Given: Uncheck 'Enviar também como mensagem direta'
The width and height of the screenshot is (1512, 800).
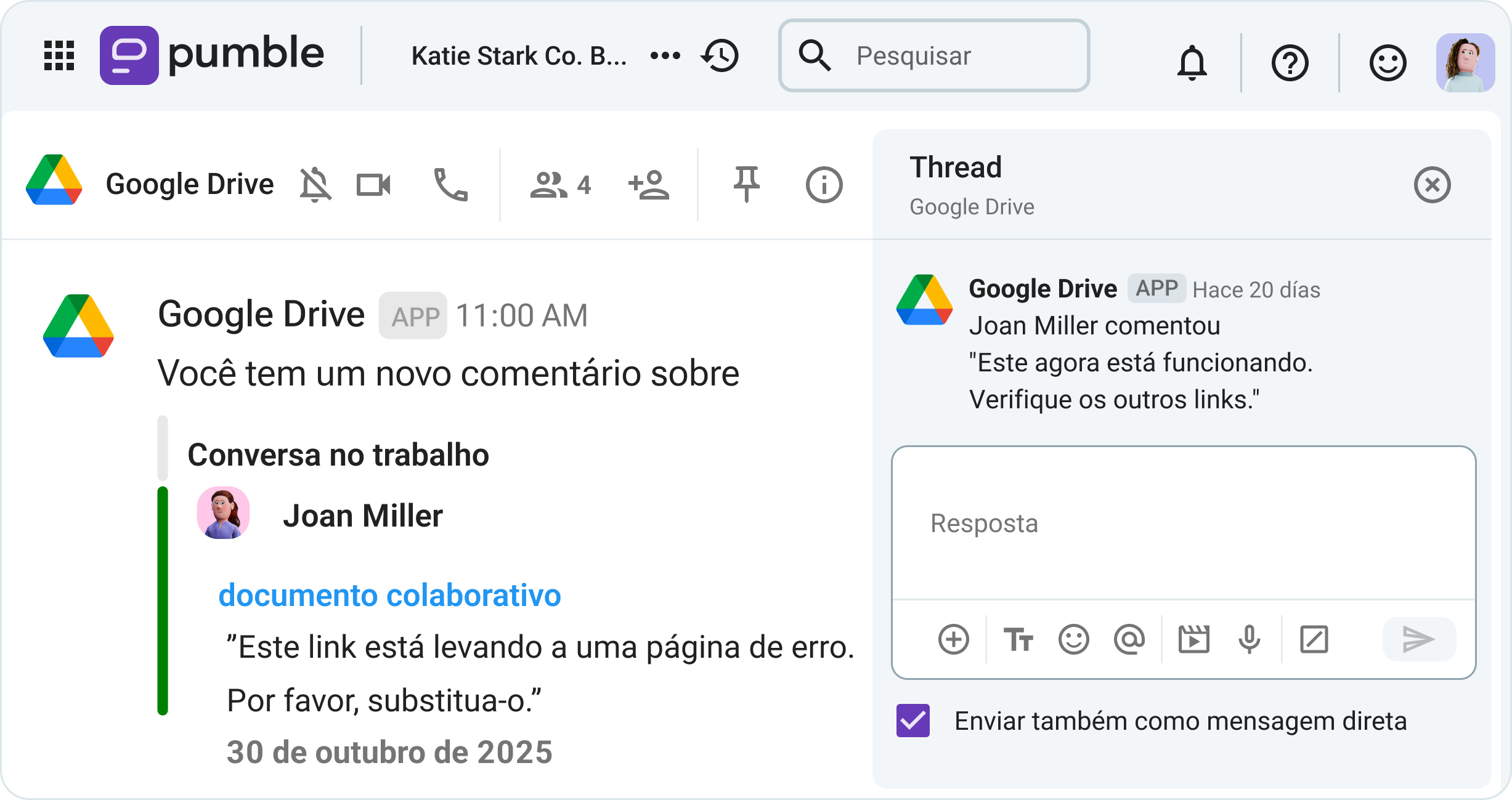Looking at the screenshot, I should [x=913, y=719].
